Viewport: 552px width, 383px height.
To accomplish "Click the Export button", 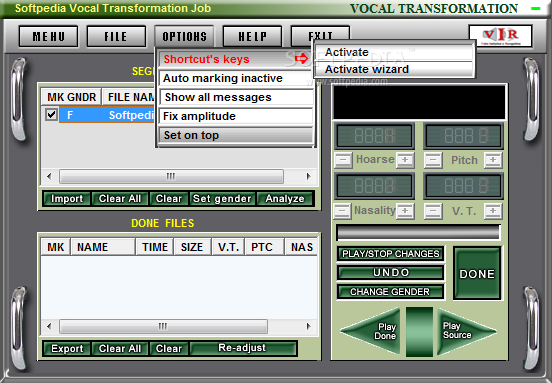I will click(67, 349).
